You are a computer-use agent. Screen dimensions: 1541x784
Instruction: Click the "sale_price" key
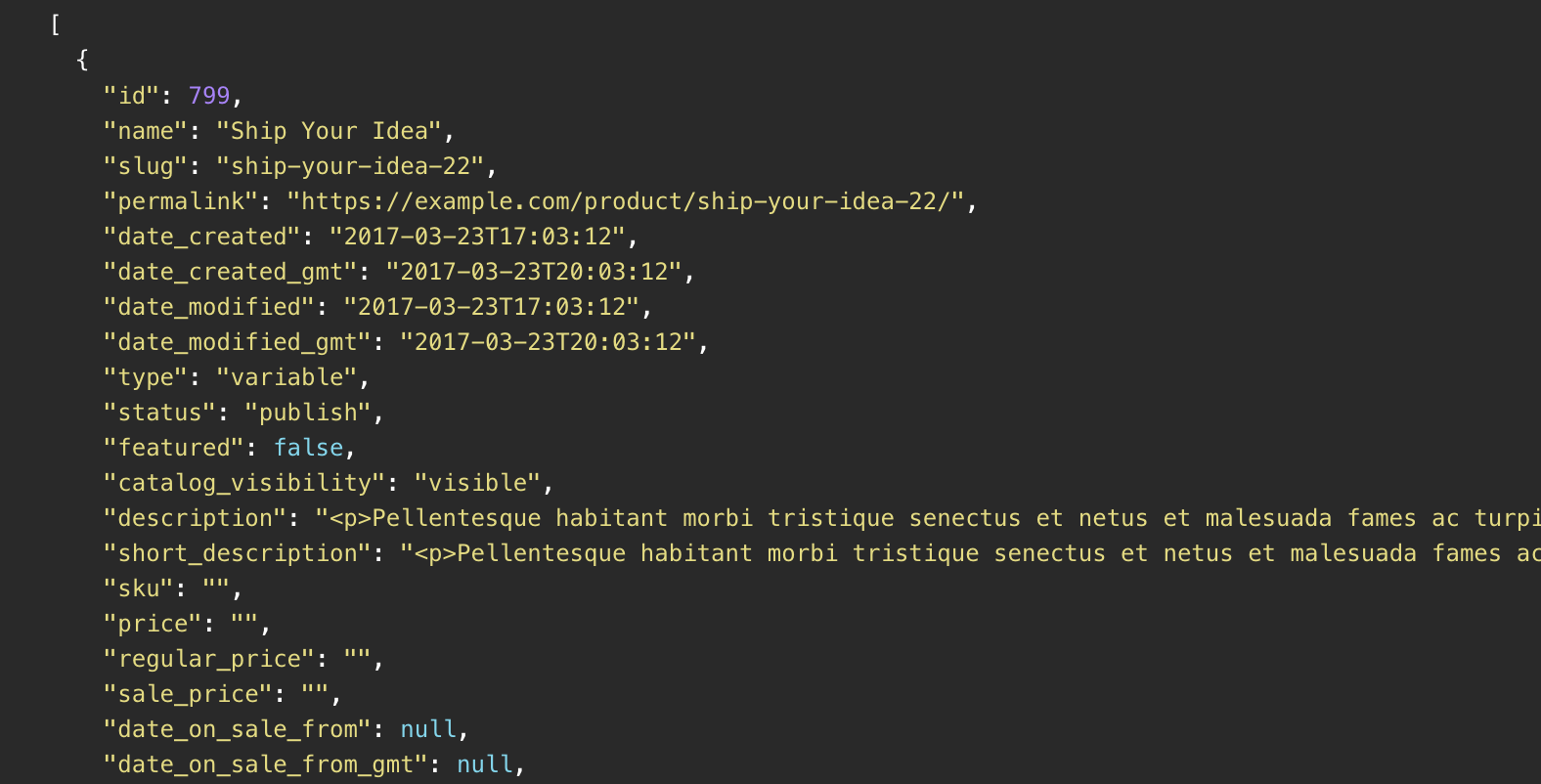pyautogui.click(x=188, y=694)
